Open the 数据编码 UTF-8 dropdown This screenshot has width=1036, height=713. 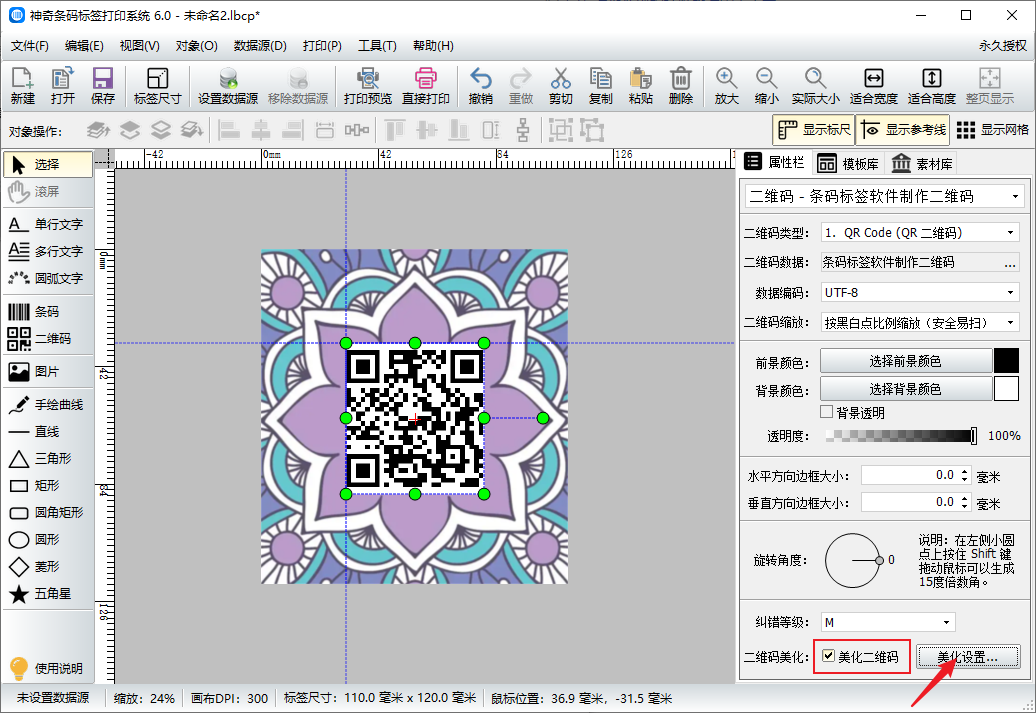[920, 292]
